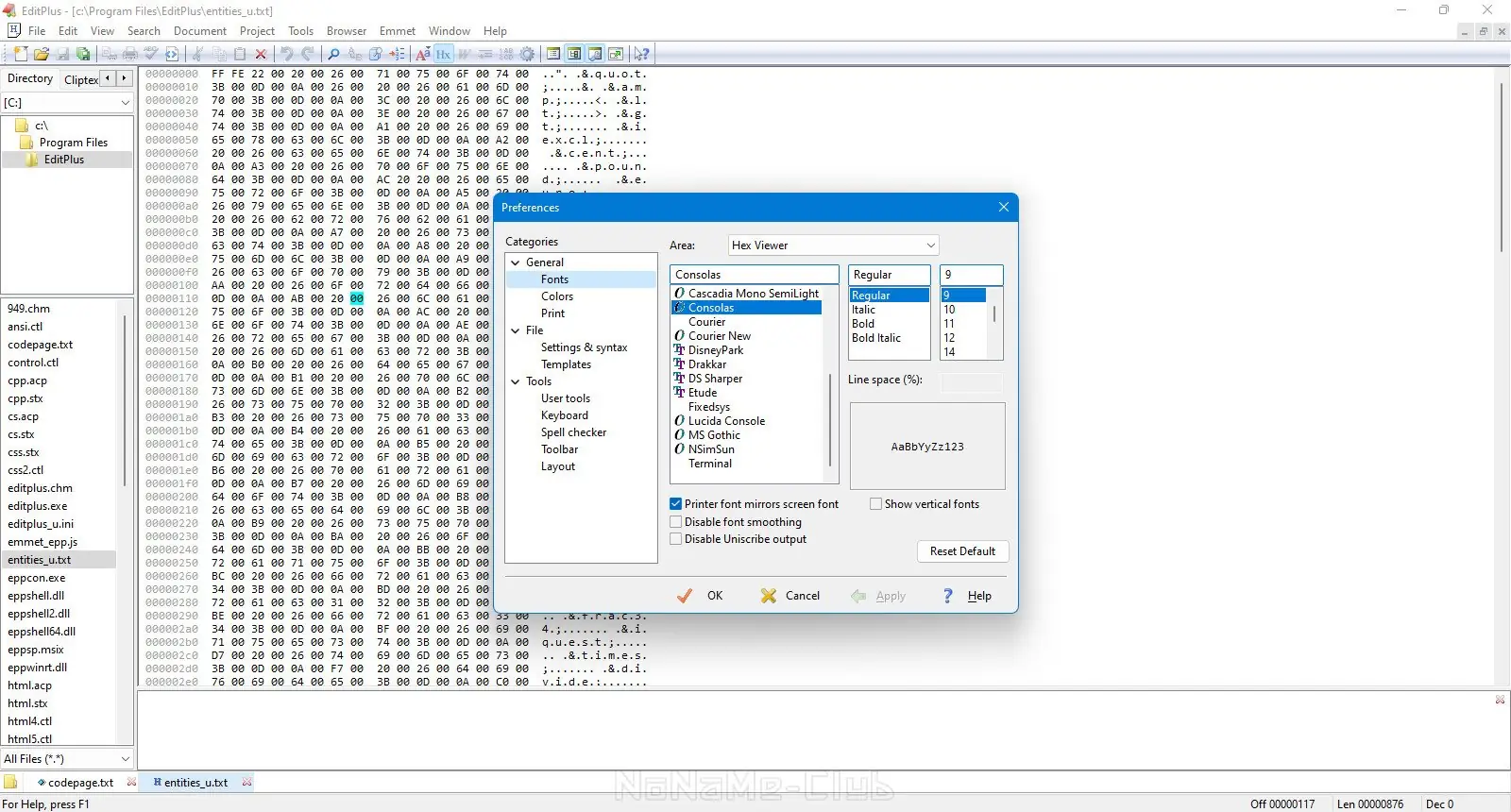The width and height of the screenshot is (1511, 812).
Task: Click the Preferences gear toolbar icon
Action: pyautogui.click(x=527, y=54)
